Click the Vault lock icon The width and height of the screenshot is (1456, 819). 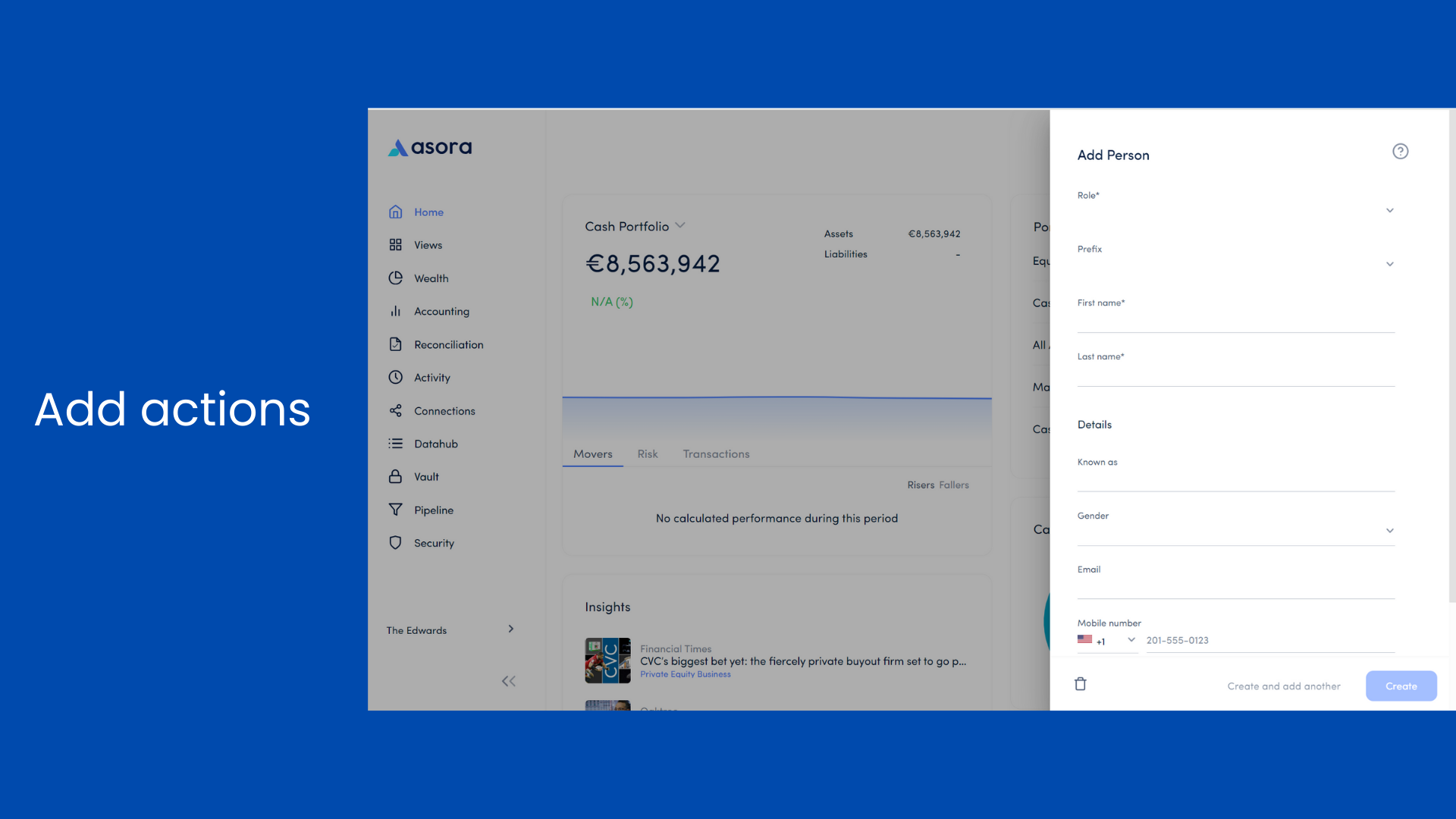pyautogui.click(x=395, y=477)
